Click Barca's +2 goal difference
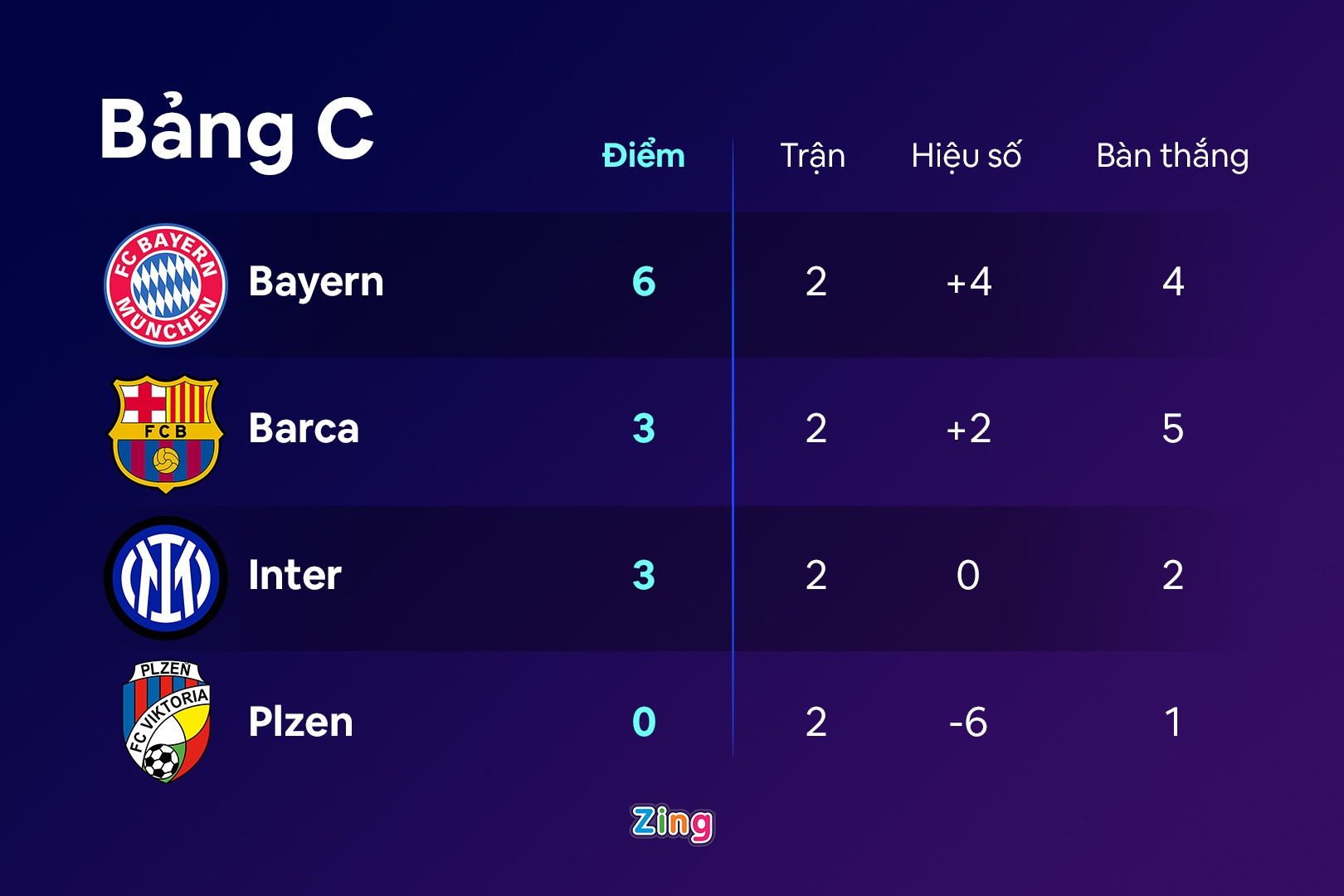This screenshot has height=896, width=1344. click(968, 429)
